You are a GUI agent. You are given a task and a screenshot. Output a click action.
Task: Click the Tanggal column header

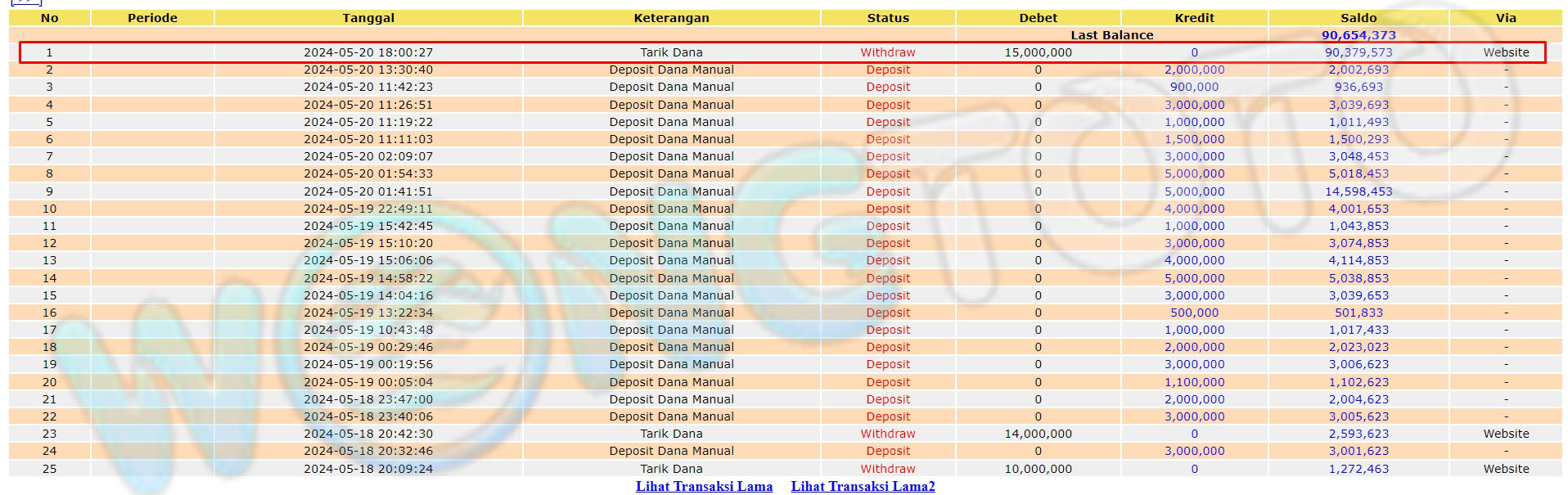coord(368,18)
